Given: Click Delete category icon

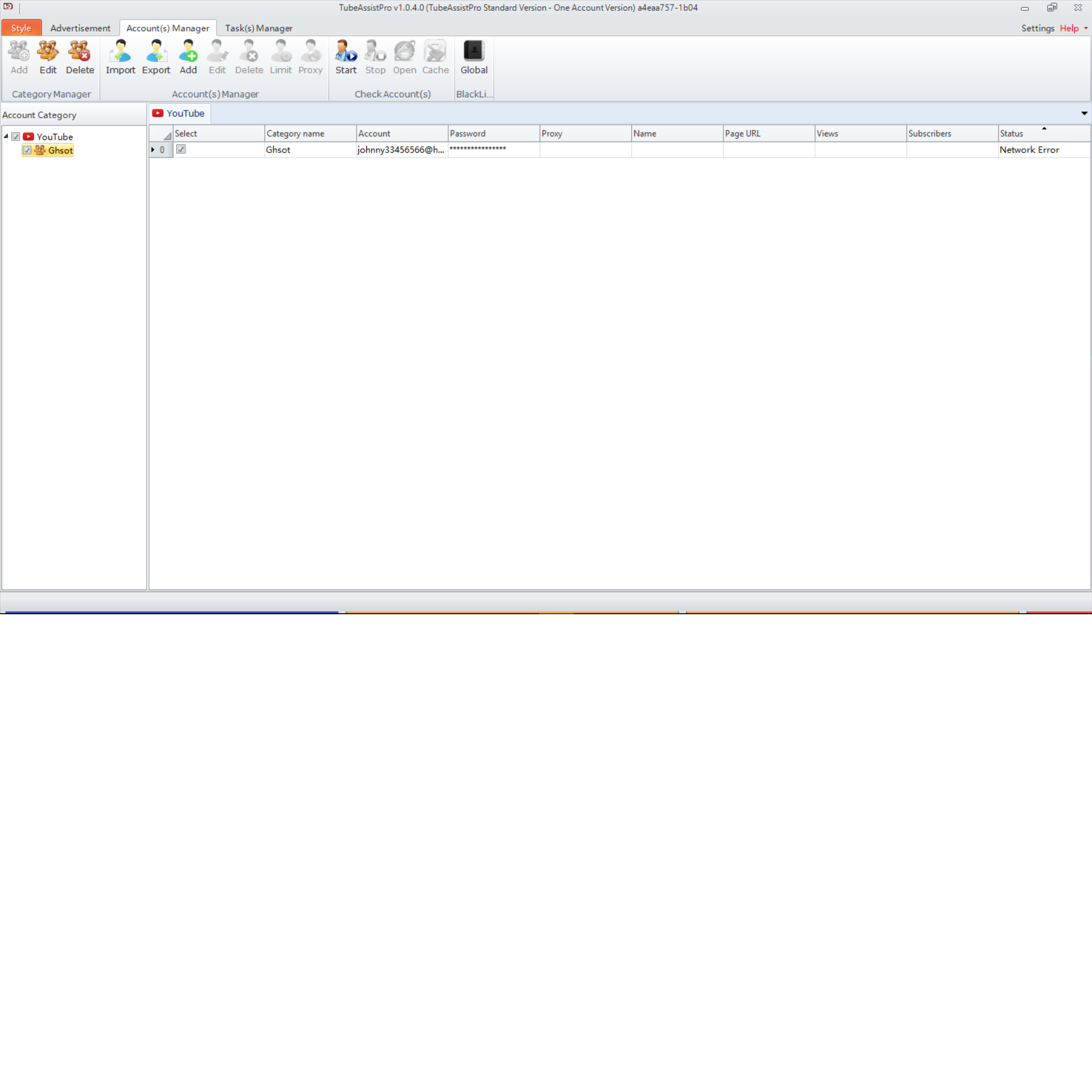Looking at the screenshot, I should point(80,51).
